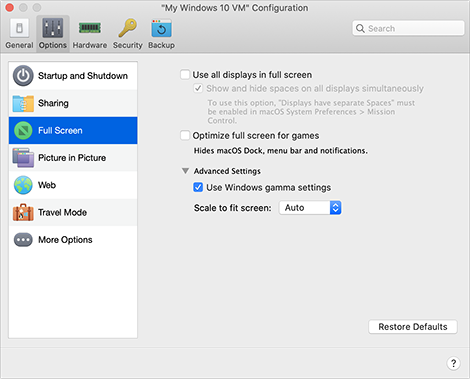Open help with the question mark button

(x=453, y=363)
